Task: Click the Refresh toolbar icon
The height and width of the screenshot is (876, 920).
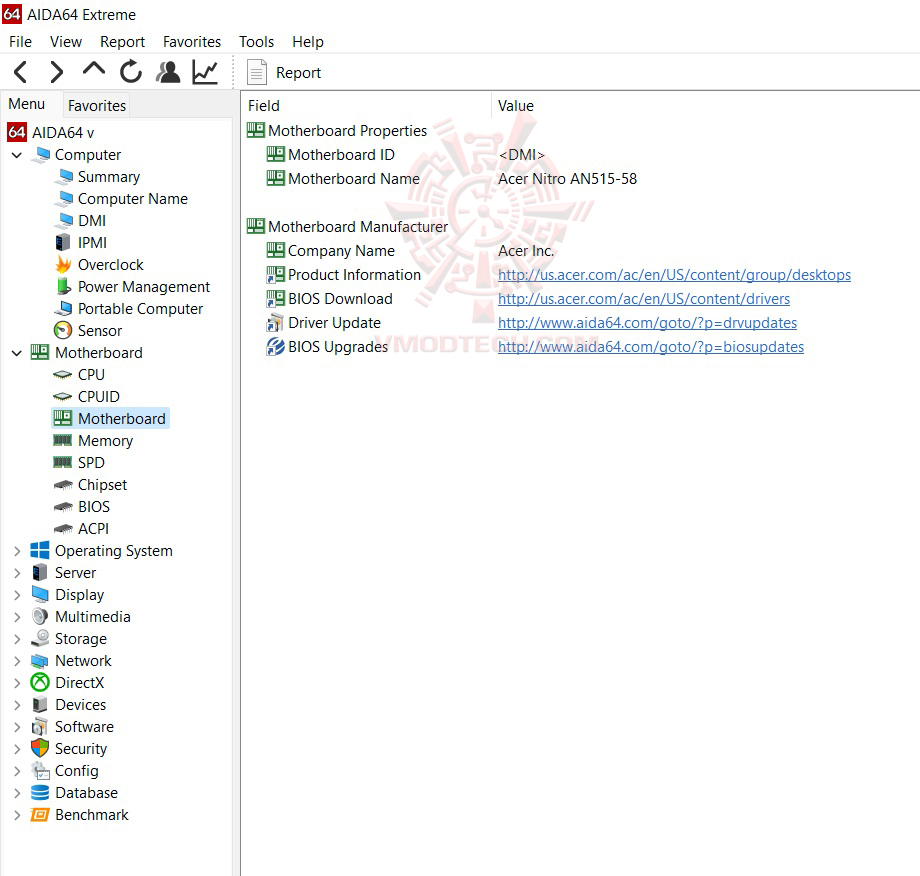Action: pos(131,72)
